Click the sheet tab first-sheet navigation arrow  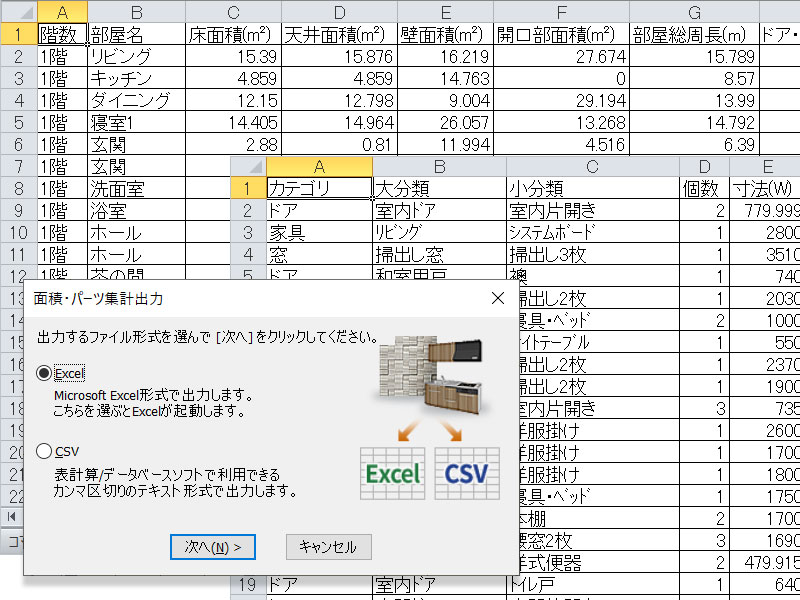click(x=12, y=516)
